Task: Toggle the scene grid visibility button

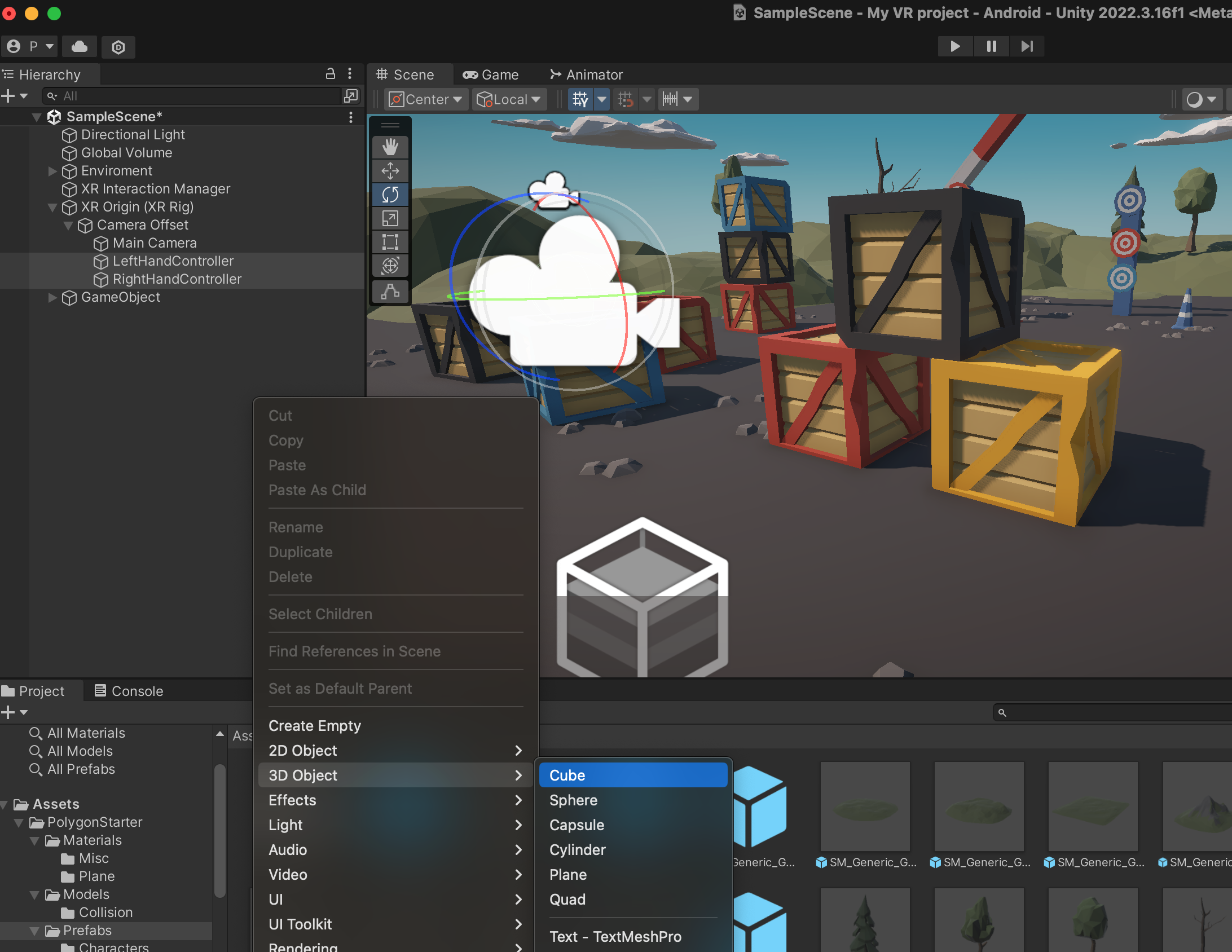Action: click(580, 99)
